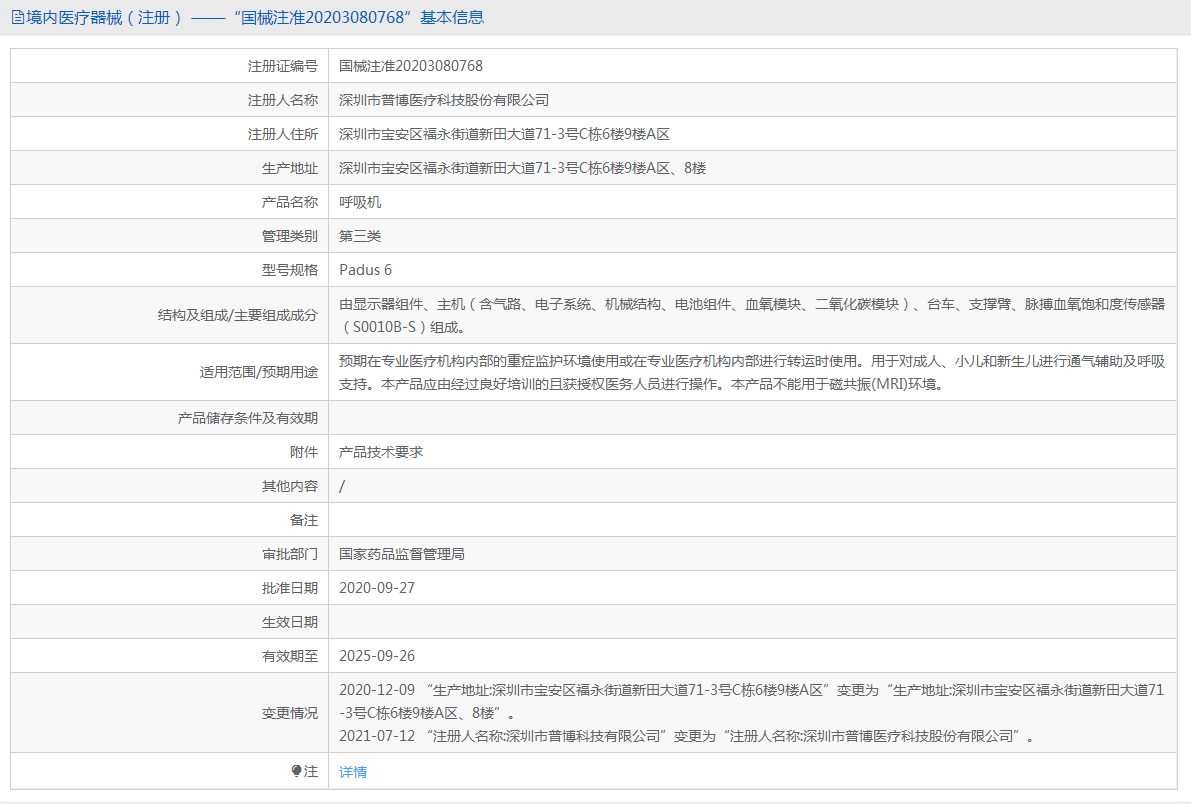Viewport: 1191px width, 804px height.
Task: Click the bulb icon beside 注
Action: [x=296, y=771]
